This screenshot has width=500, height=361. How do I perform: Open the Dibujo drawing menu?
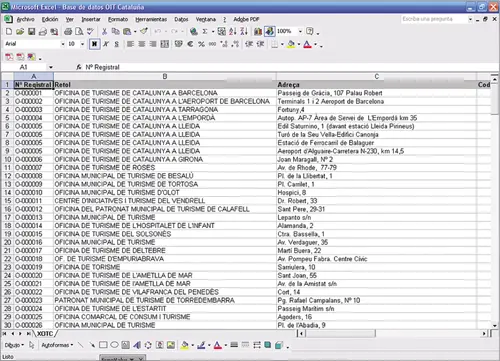point(14,345)
